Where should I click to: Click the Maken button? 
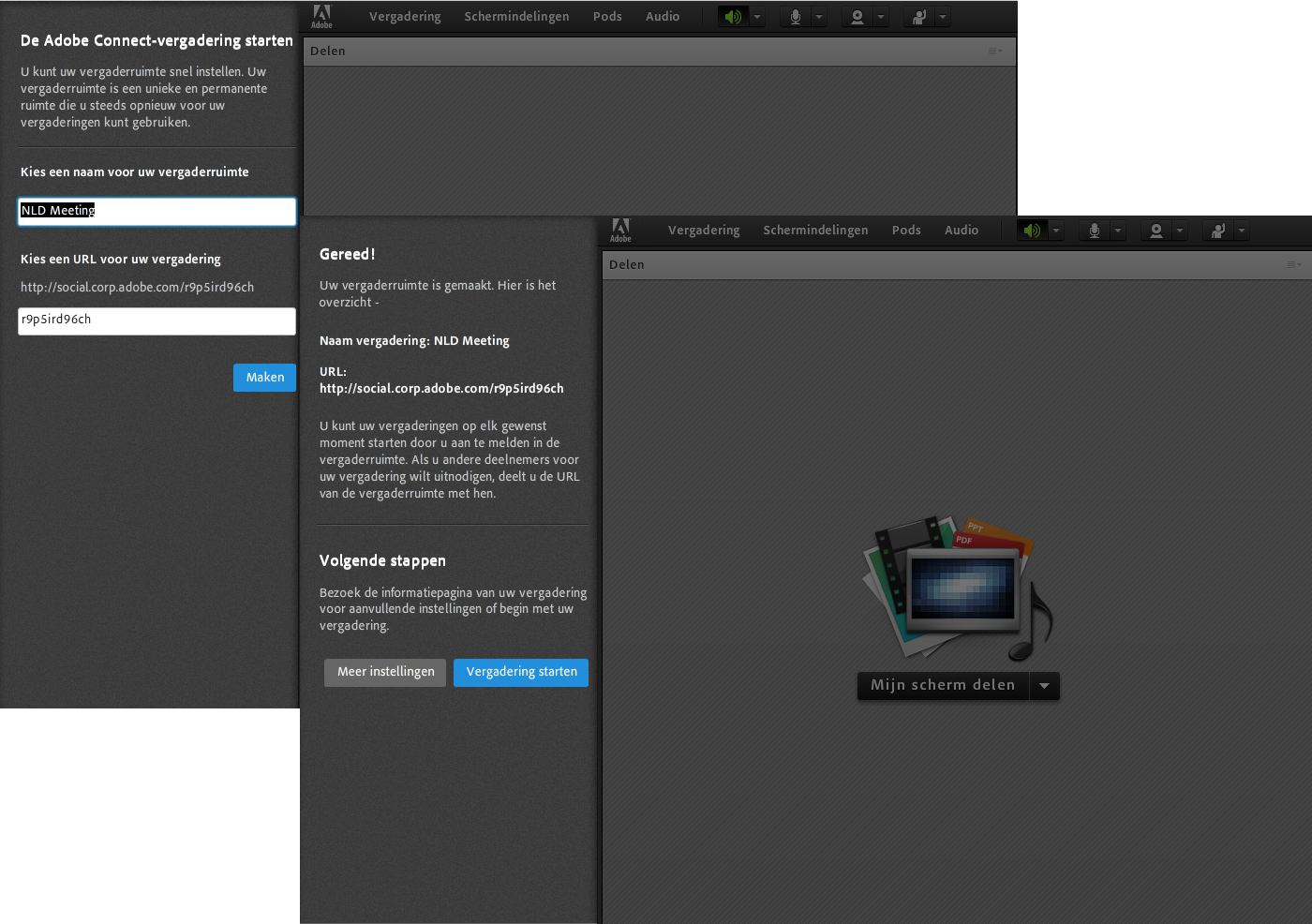click(264, 378)
